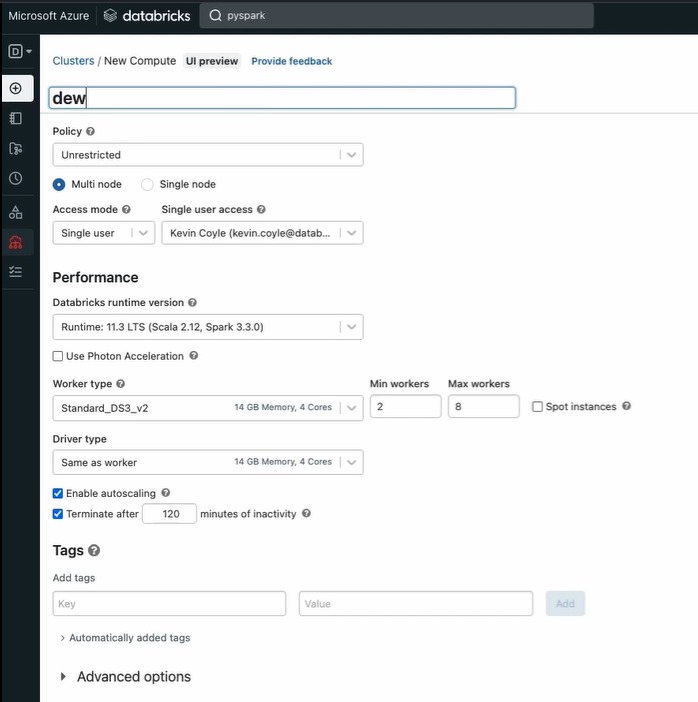698x702 pixels.
Task: Select the Multi node option
Action: 59,184
